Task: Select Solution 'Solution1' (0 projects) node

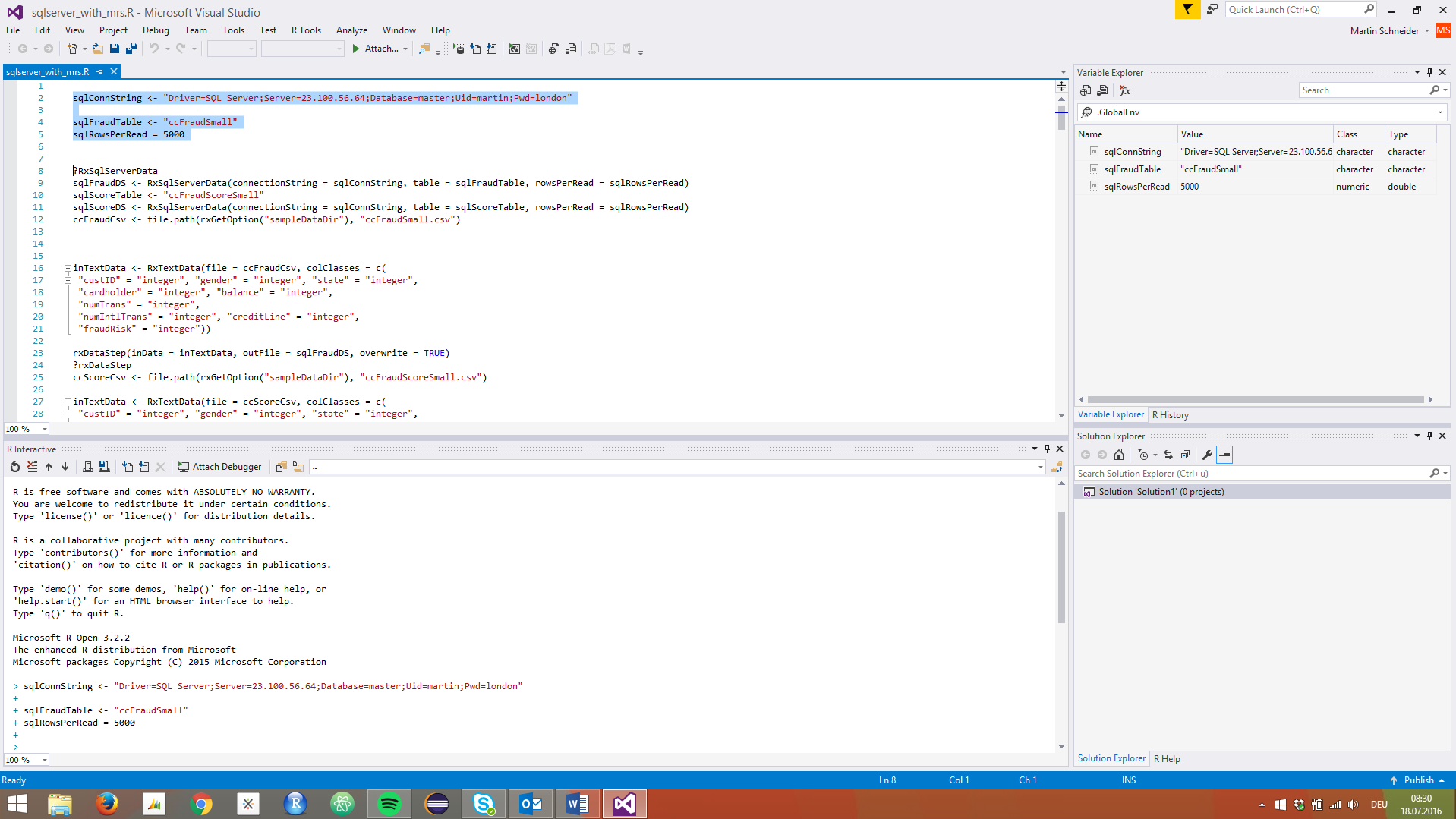Action: click(x=1161, y=492)
